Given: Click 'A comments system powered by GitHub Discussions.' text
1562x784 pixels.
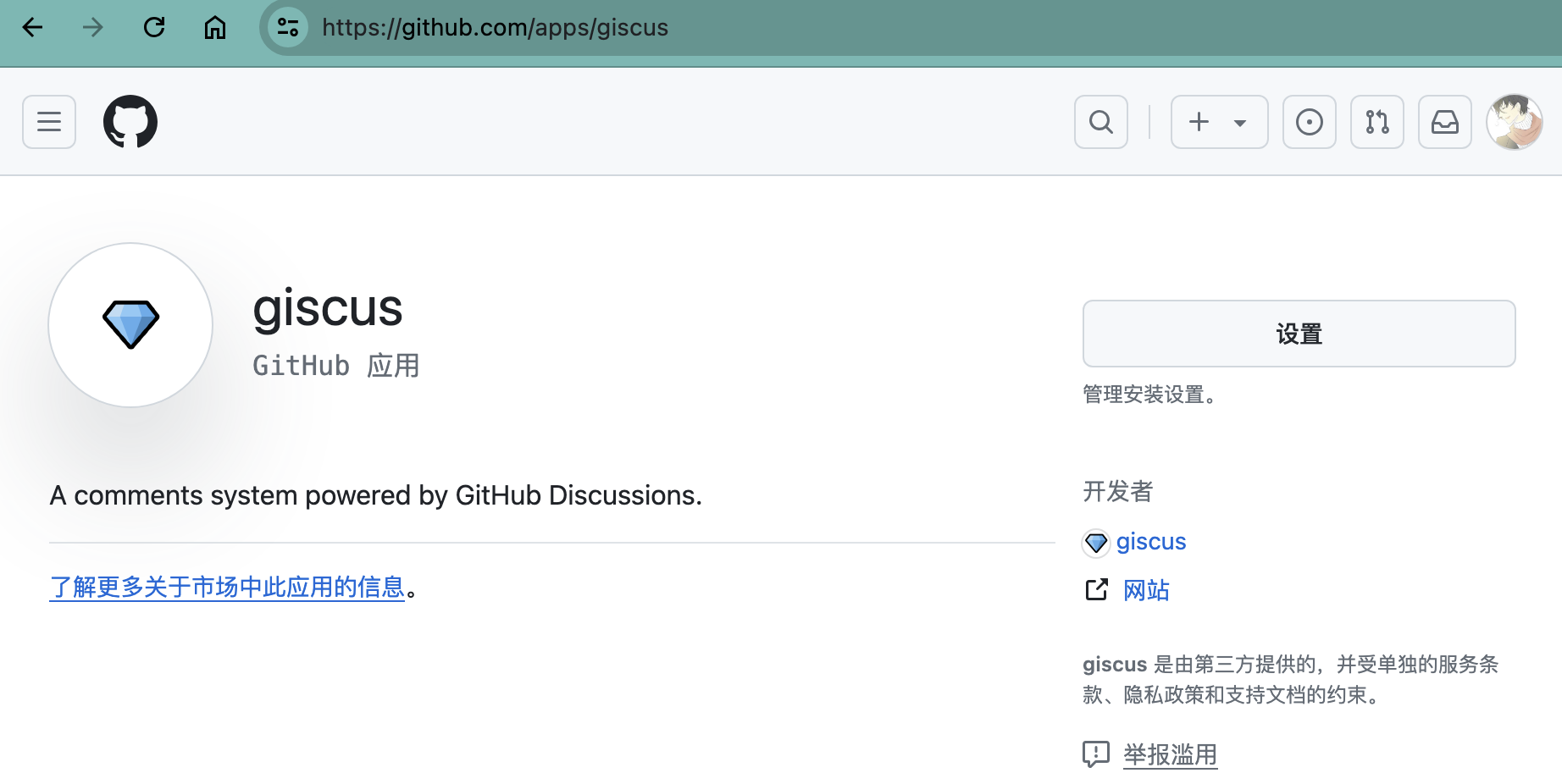Looking at the screenshot, I should pos(376,495).
